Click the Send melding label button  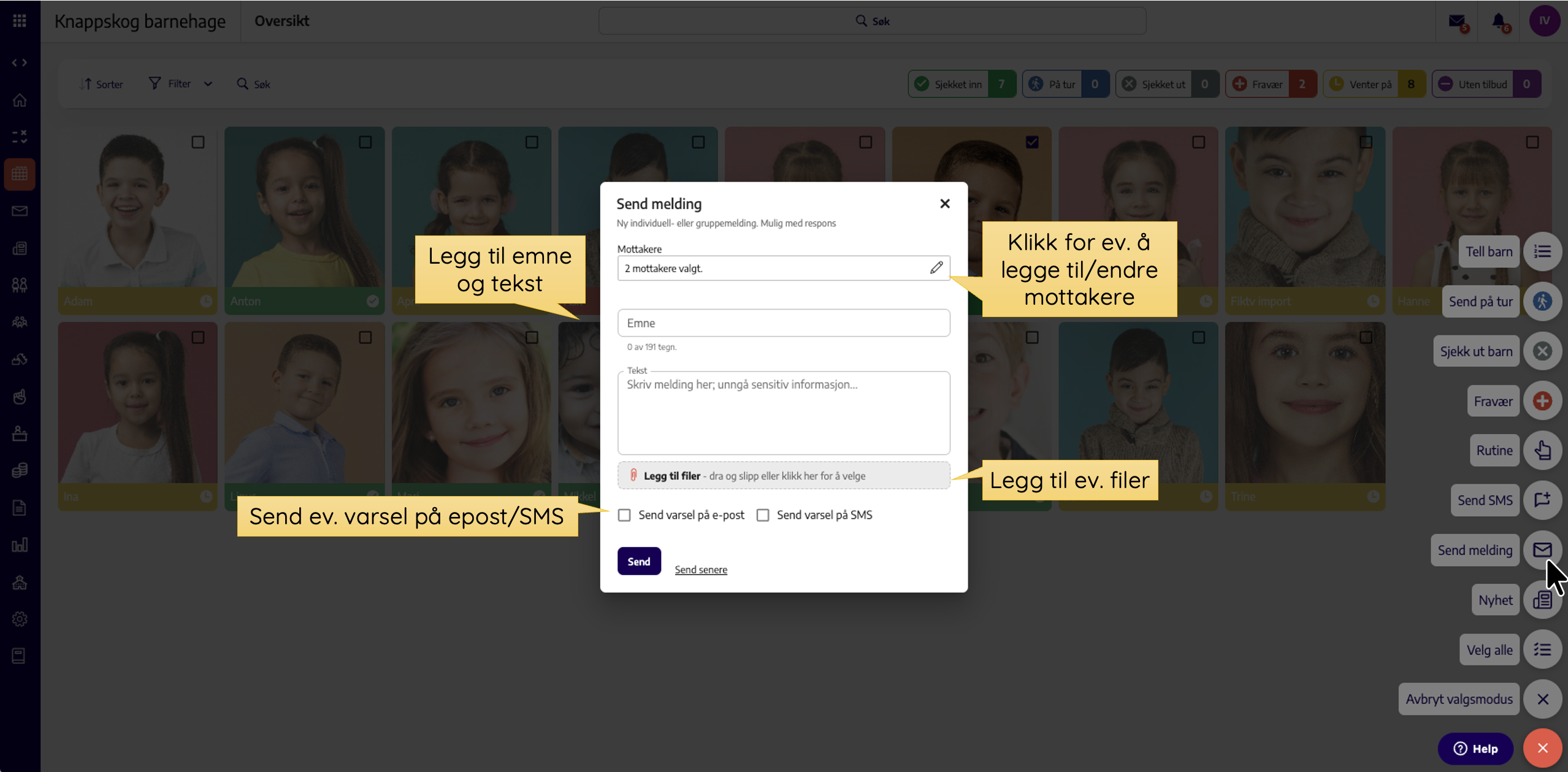[1475, 550]
